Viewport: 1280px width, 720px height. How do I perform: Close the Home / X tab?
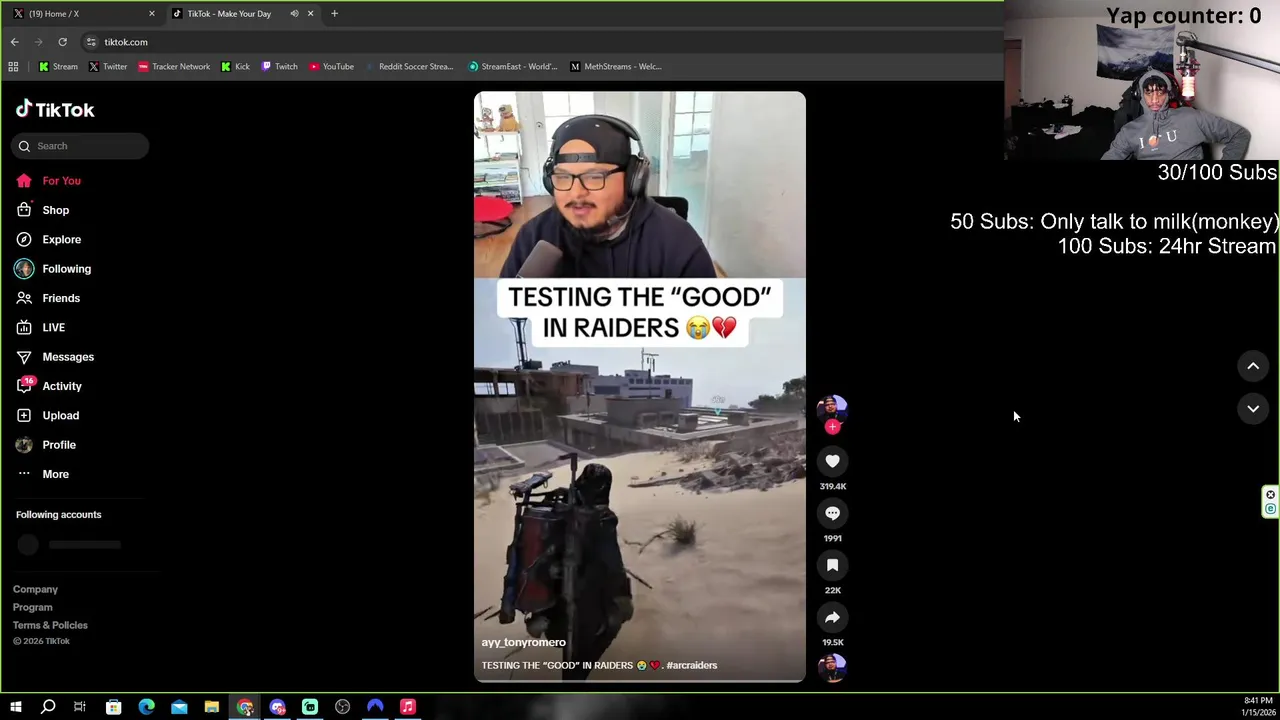point(152,14)
